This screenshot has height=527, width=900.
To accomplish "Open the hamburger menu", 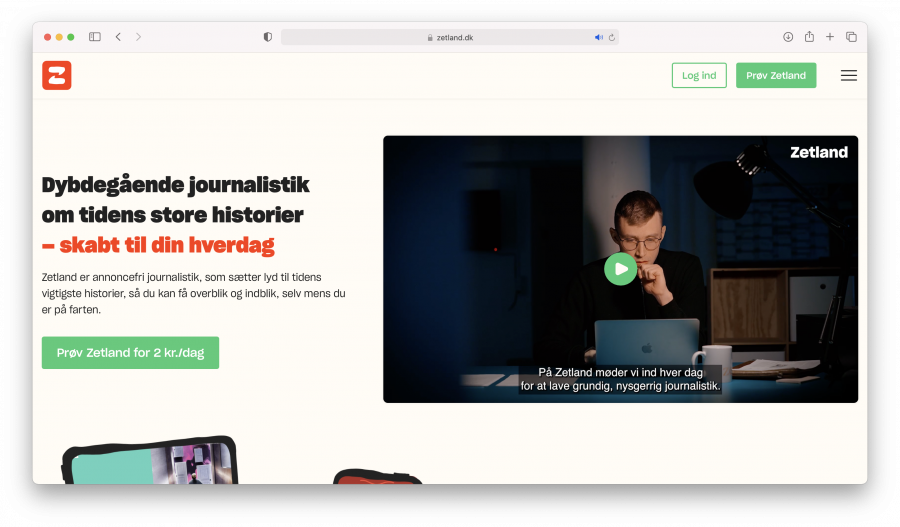I will click(x=848, y=75).
